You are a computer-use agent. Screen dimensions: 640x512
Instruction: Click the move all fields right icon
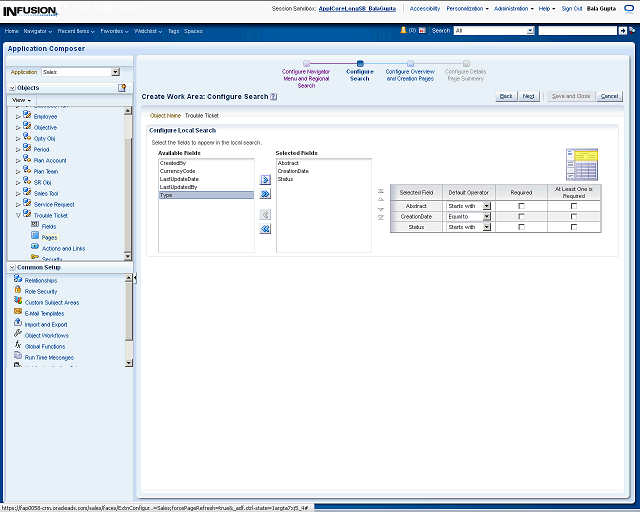point(265,194)
